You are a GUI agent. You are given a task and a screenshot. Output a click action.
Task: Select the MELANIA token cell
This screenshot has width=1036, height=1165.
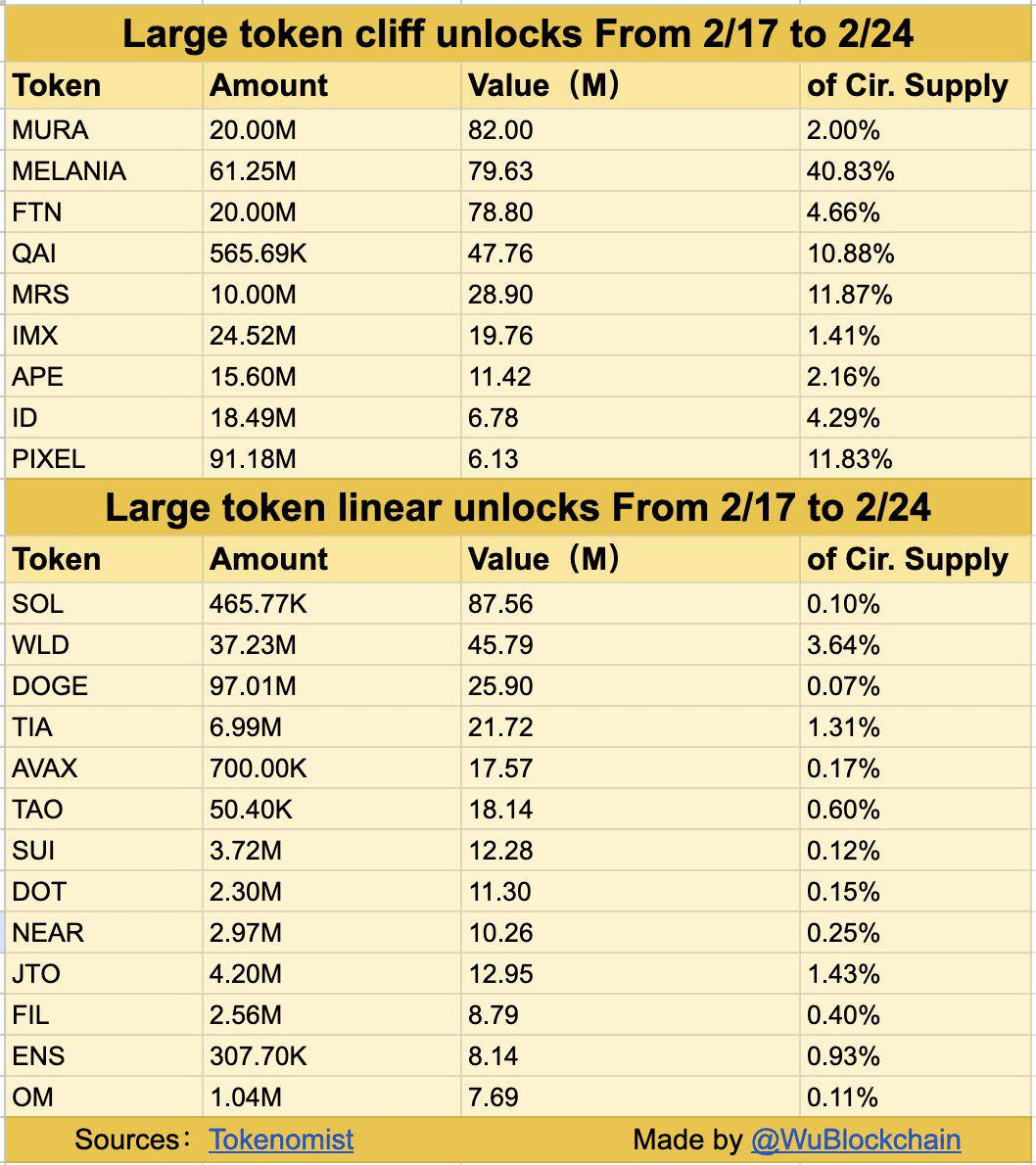69,171
